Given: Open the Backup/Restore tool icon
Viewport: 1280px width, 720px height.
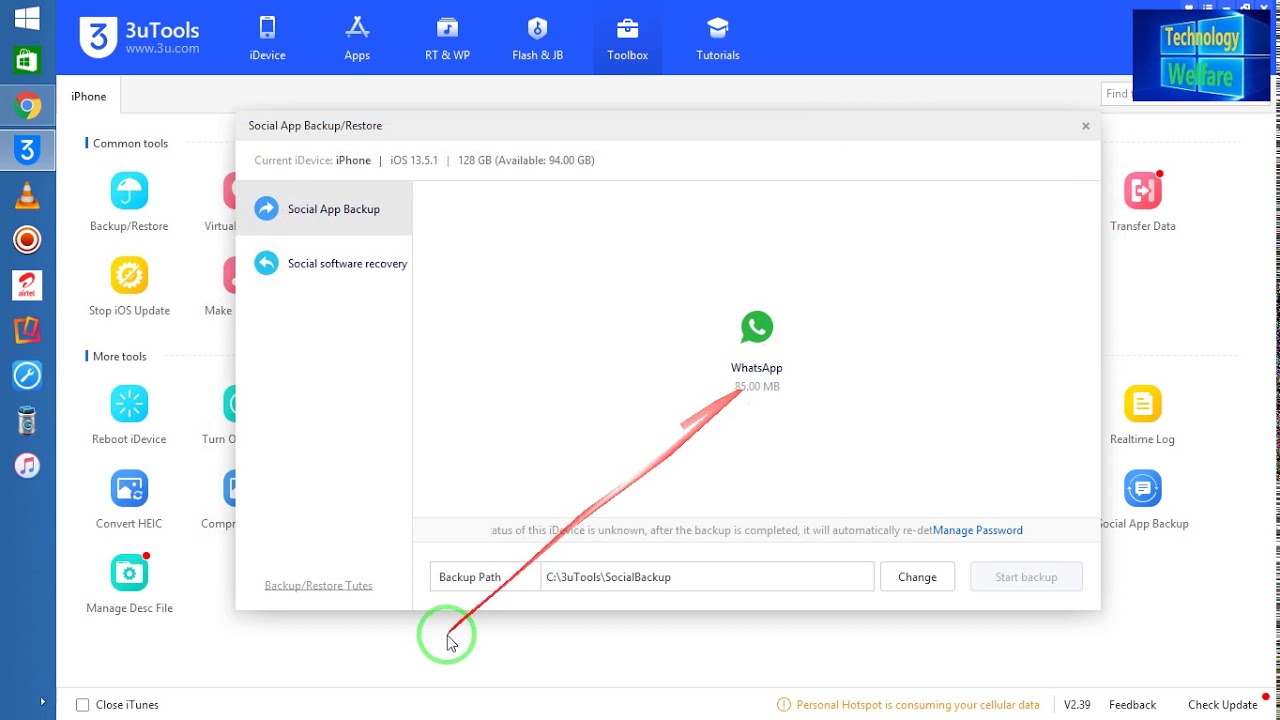Looking at the screenshot, I should (129, 191).
